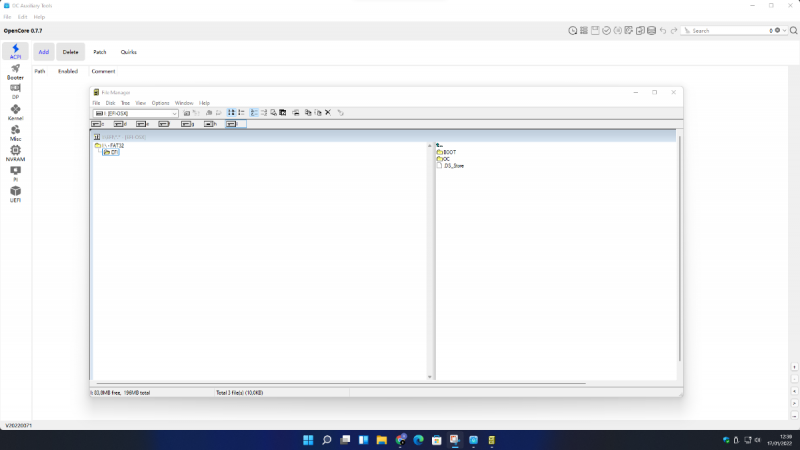Switch to drive c in File Manager
The width and height of the screenshot is (800, 450).
point(98,124)
